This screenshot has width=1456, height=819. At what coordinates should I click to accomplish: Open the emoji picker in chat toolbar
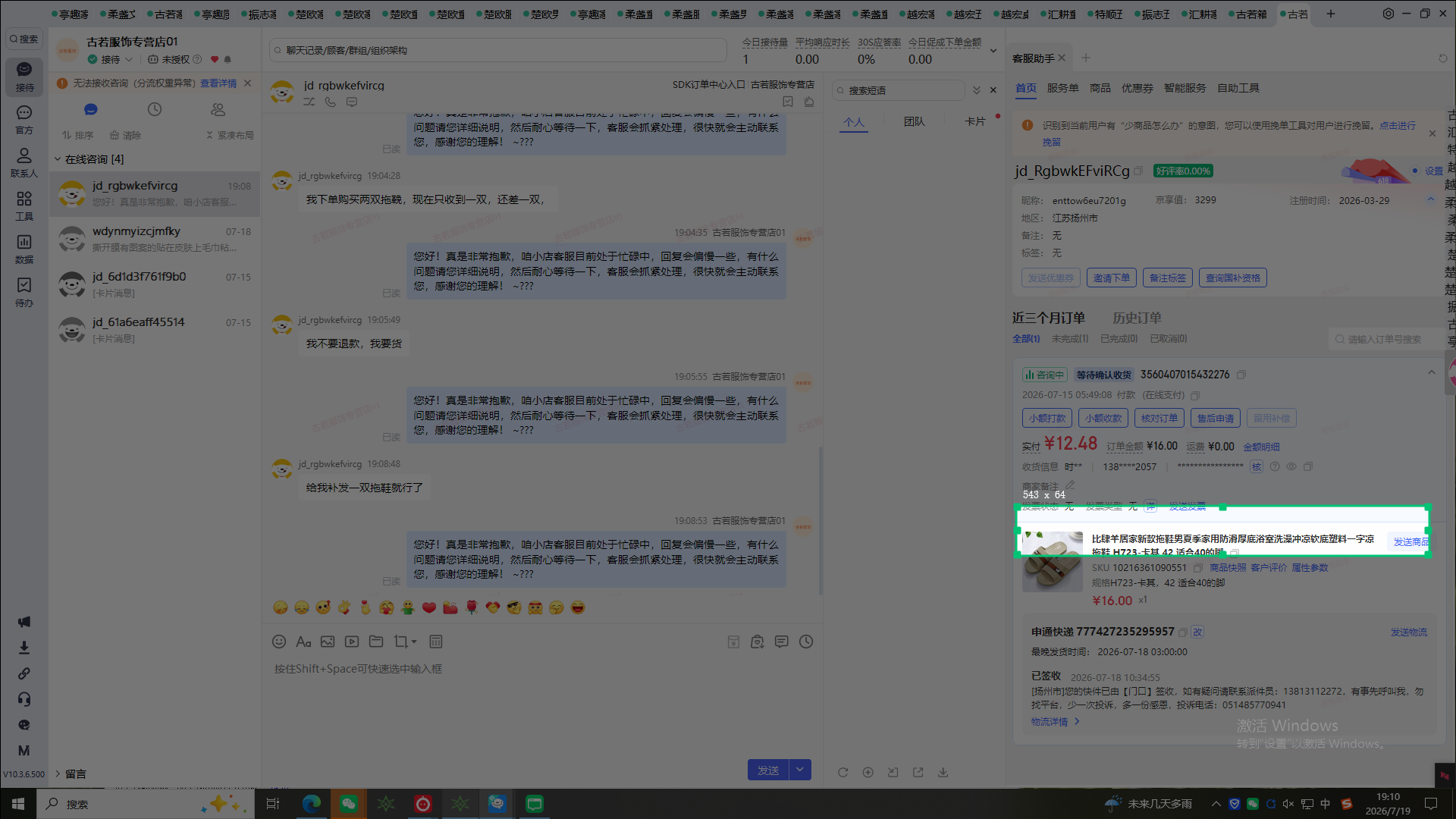pyautogui.click(x=279, y=642)
